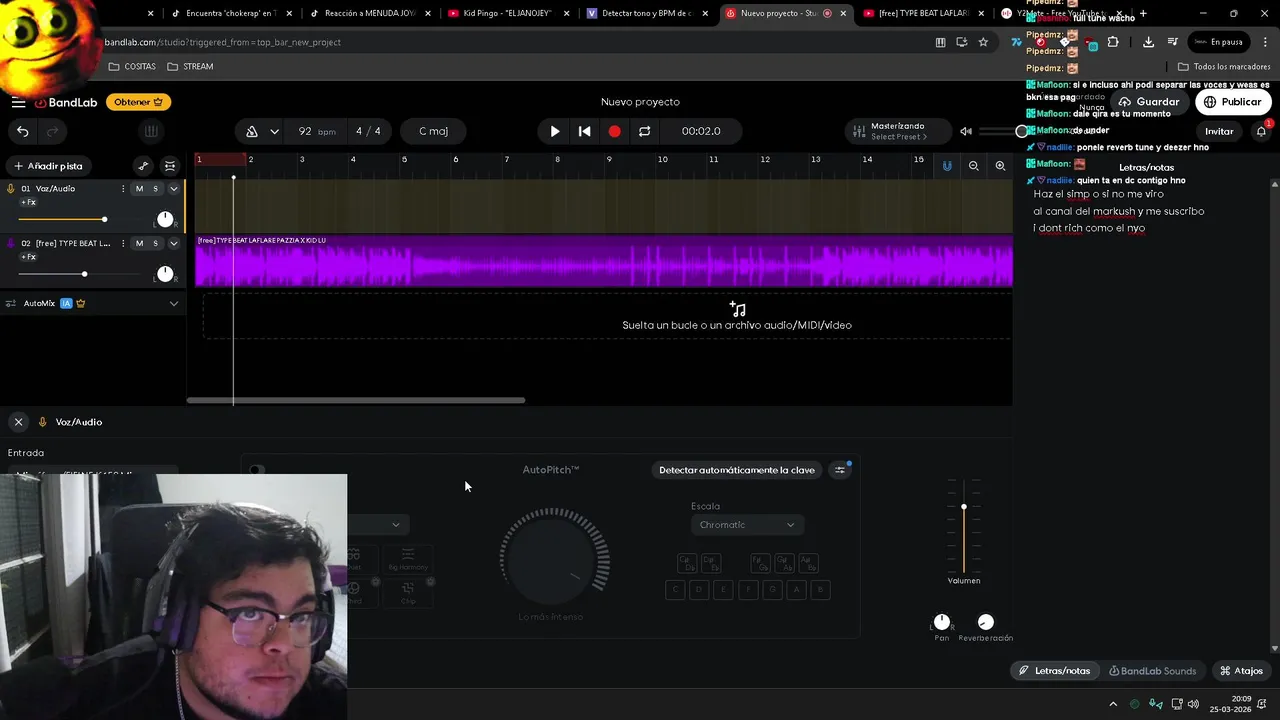Expand the TYPE BEAT track chevron
This screenshot has width=1280, height=720.
click(x=173, y=243)
